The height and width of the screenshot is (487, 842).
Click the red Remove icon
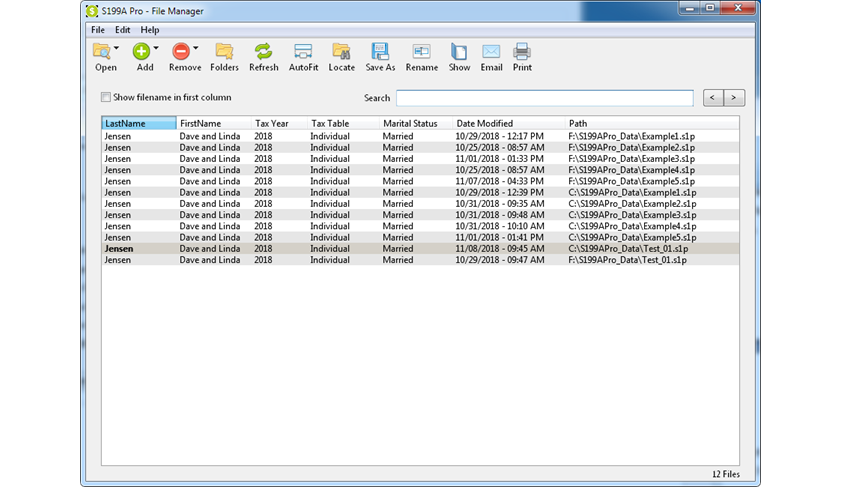pos(181,51)
